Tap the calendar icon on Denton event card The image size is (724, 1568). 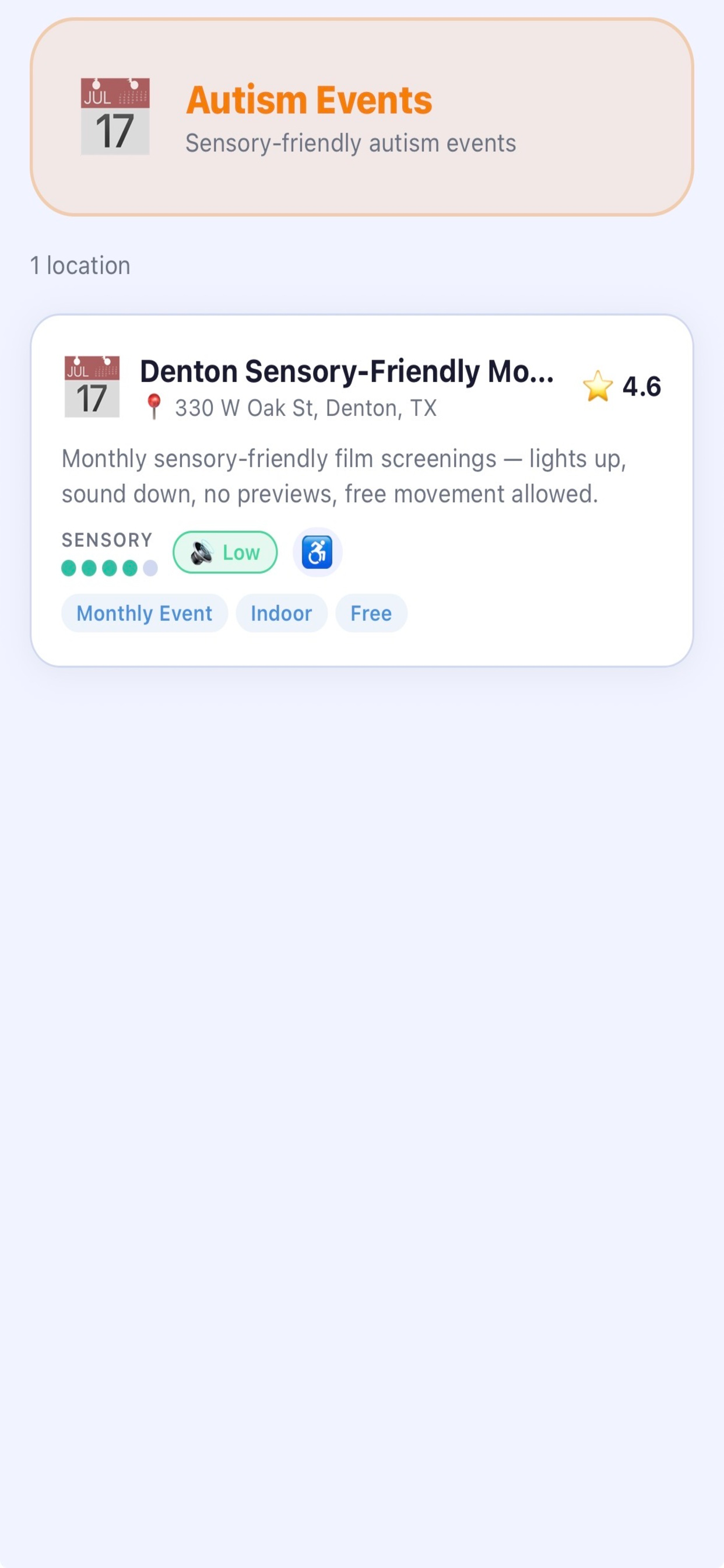[92, 387]
